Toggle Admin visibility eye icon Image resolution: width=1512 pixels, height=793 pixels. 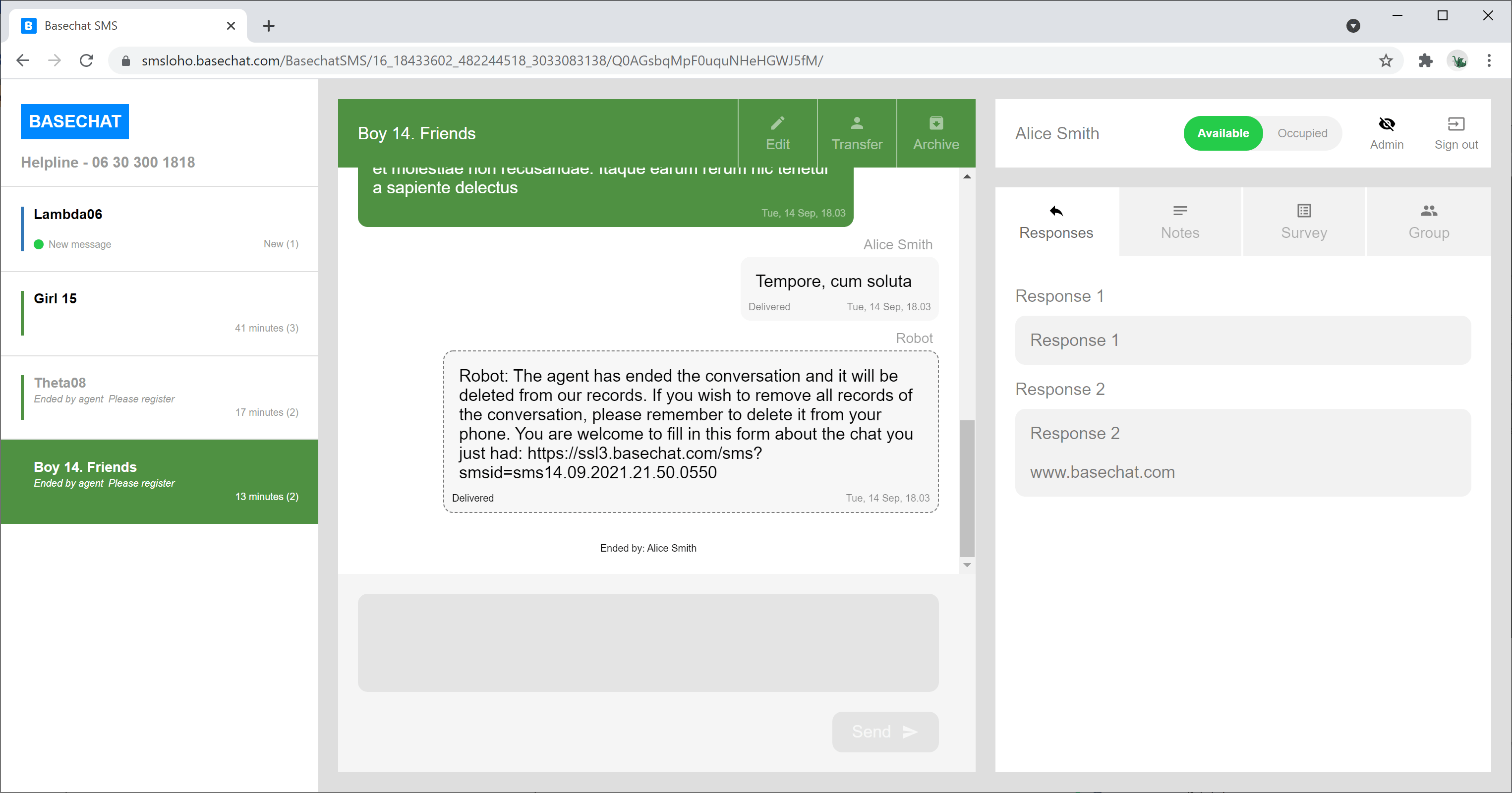pyautogui.click(x=1387, y=124)
